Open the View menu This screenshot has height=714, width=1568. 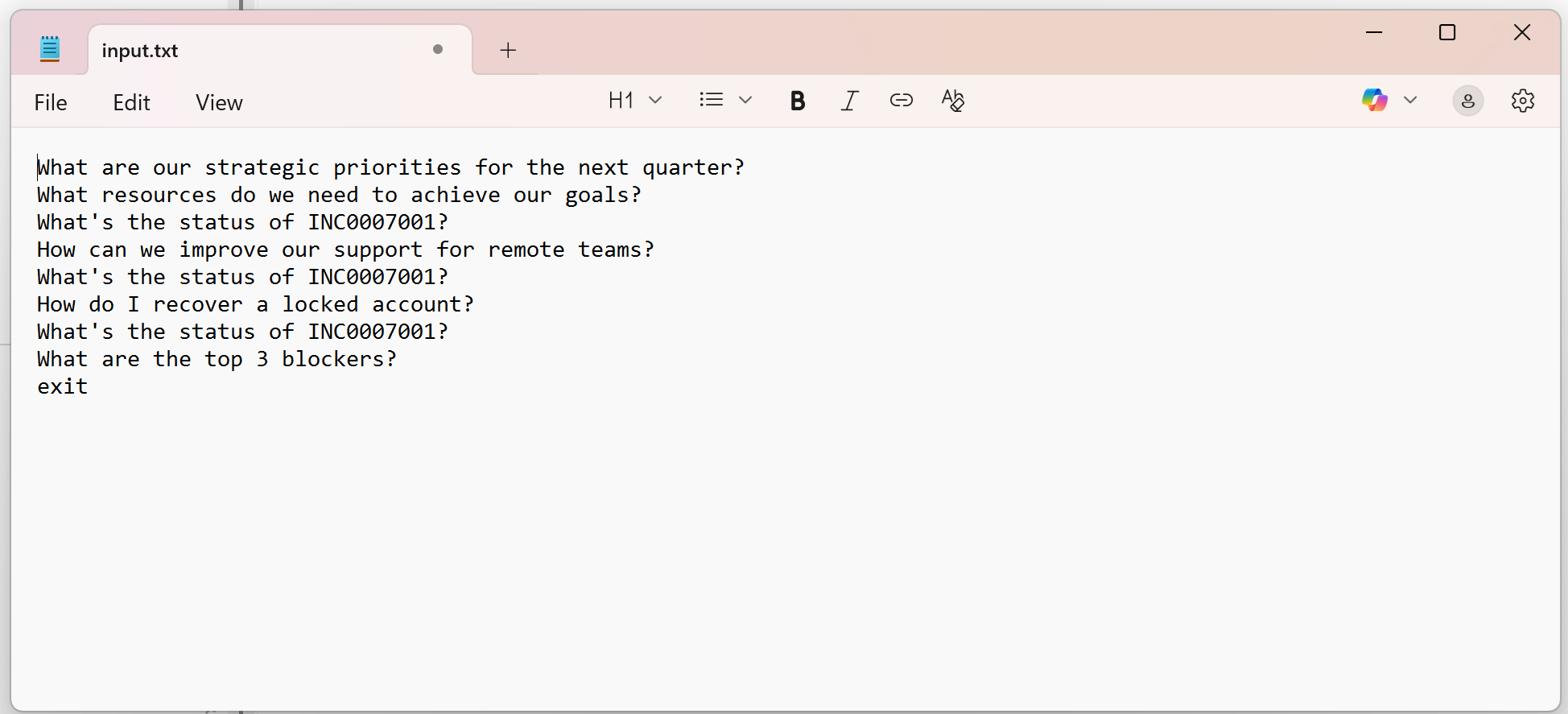[x=219, y=102]
